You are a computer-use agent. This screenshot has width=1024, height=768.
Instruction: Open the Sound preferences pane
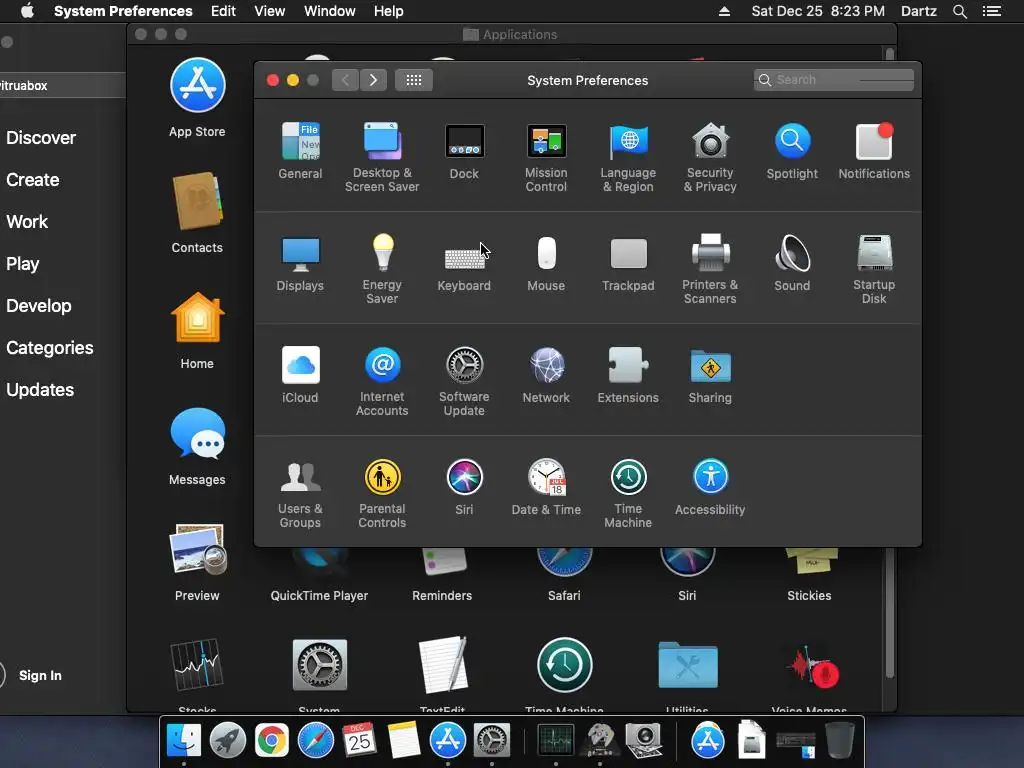pyautogui.click(x=792, y=263)
